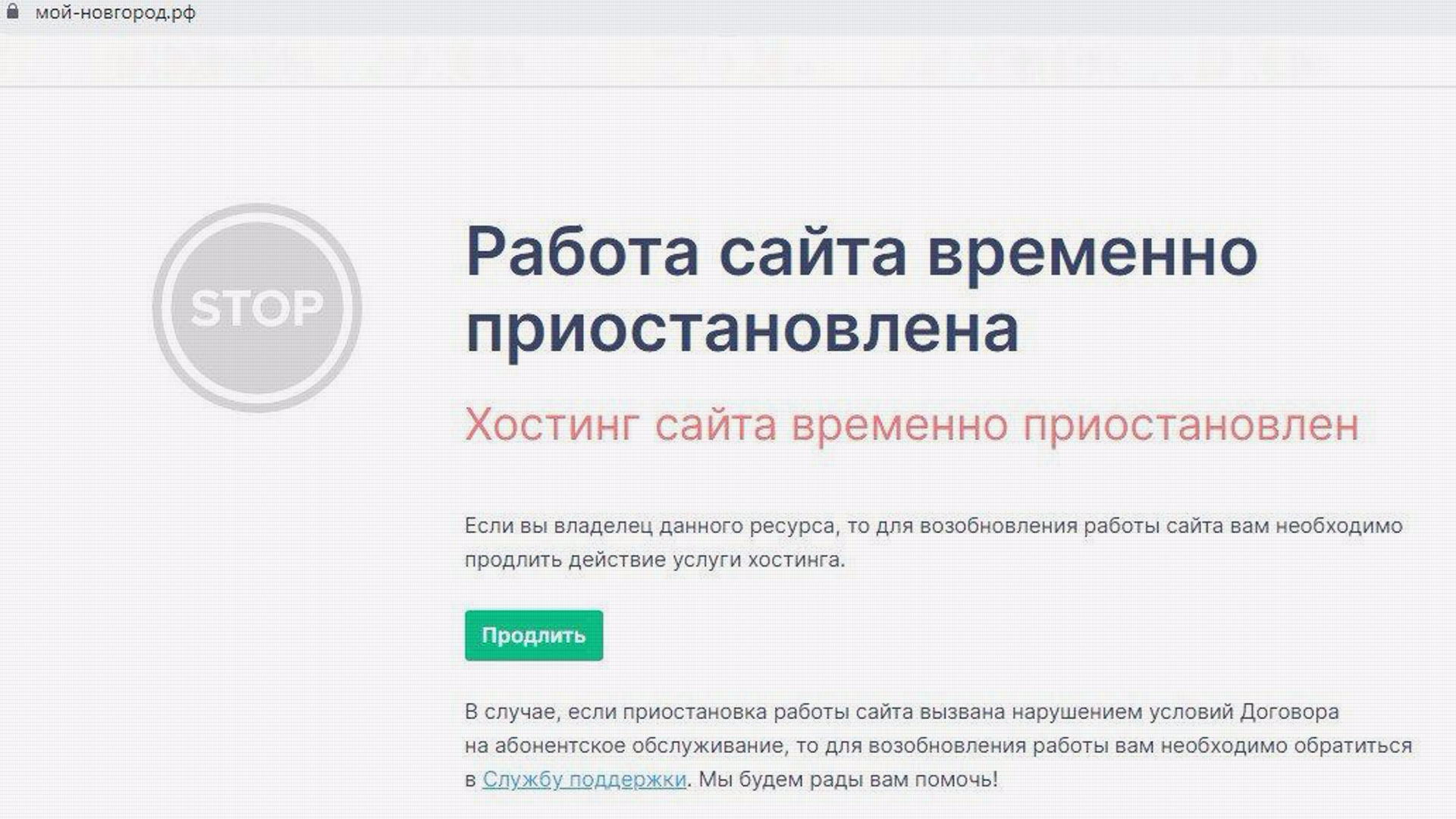Image resolution: width=1456 pixels, height=819 pixels.
Task: Click the word 'необходимо' in first paragraph
Action: coord(1338,526)
